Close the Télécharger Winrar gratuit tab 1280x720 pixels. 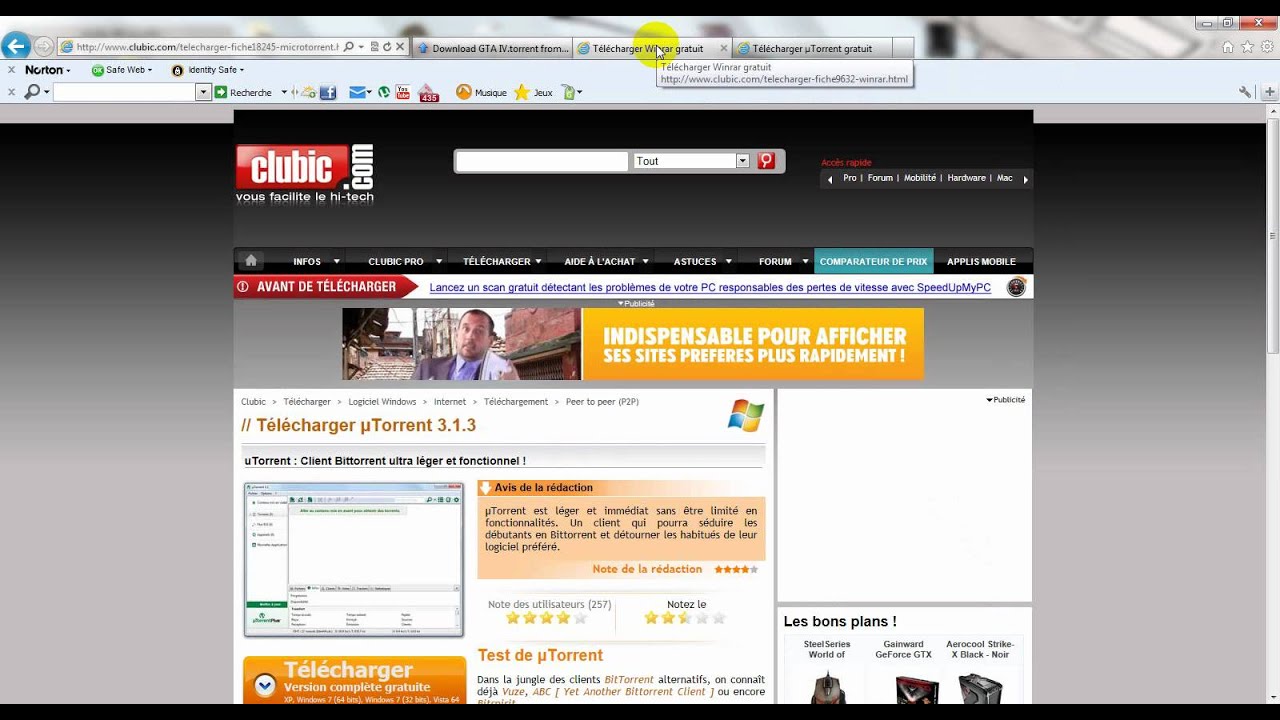pos(724,48)
